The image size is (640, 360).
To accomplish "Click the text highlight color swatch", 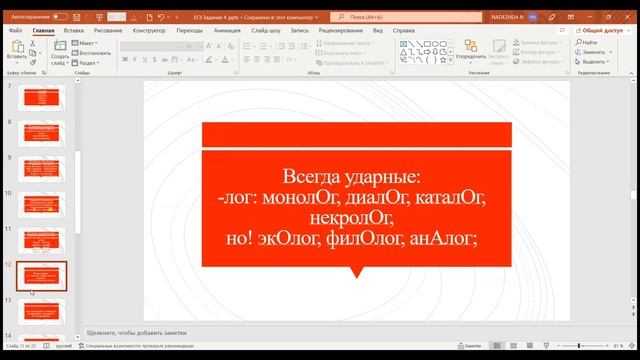I will [209, 60].
